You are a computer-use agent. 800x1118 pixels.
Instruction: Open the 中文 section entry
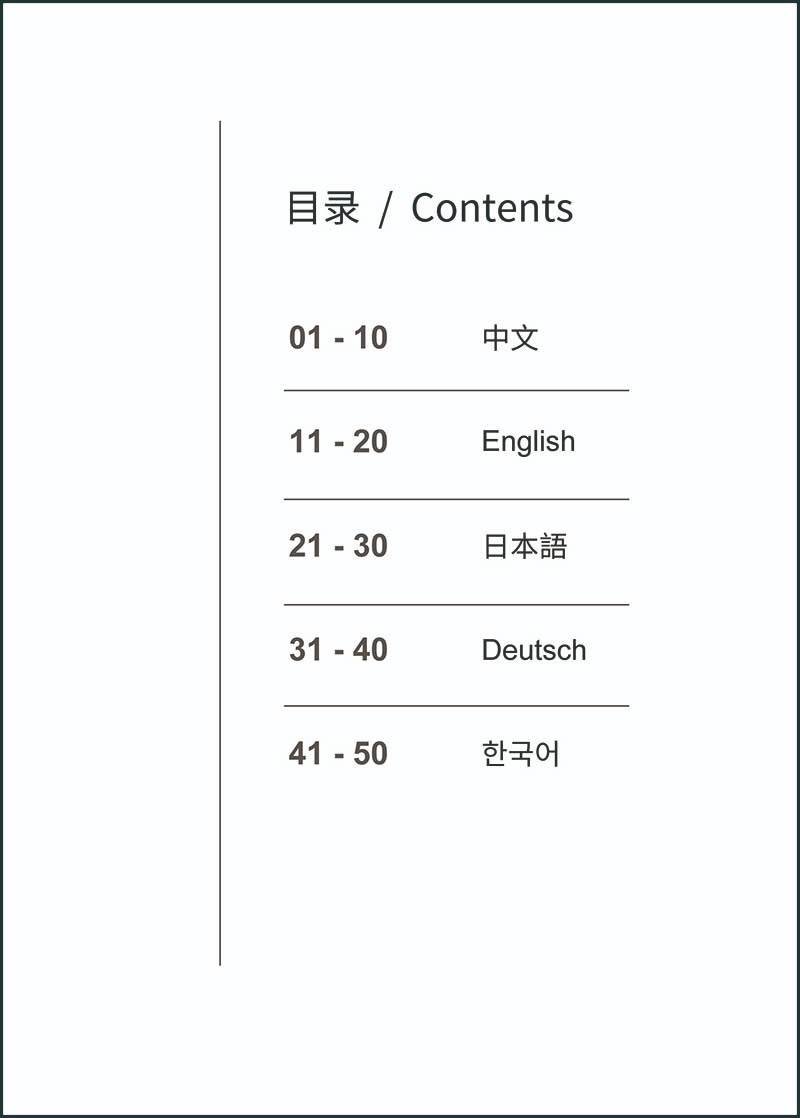click(x=511, y=338)
